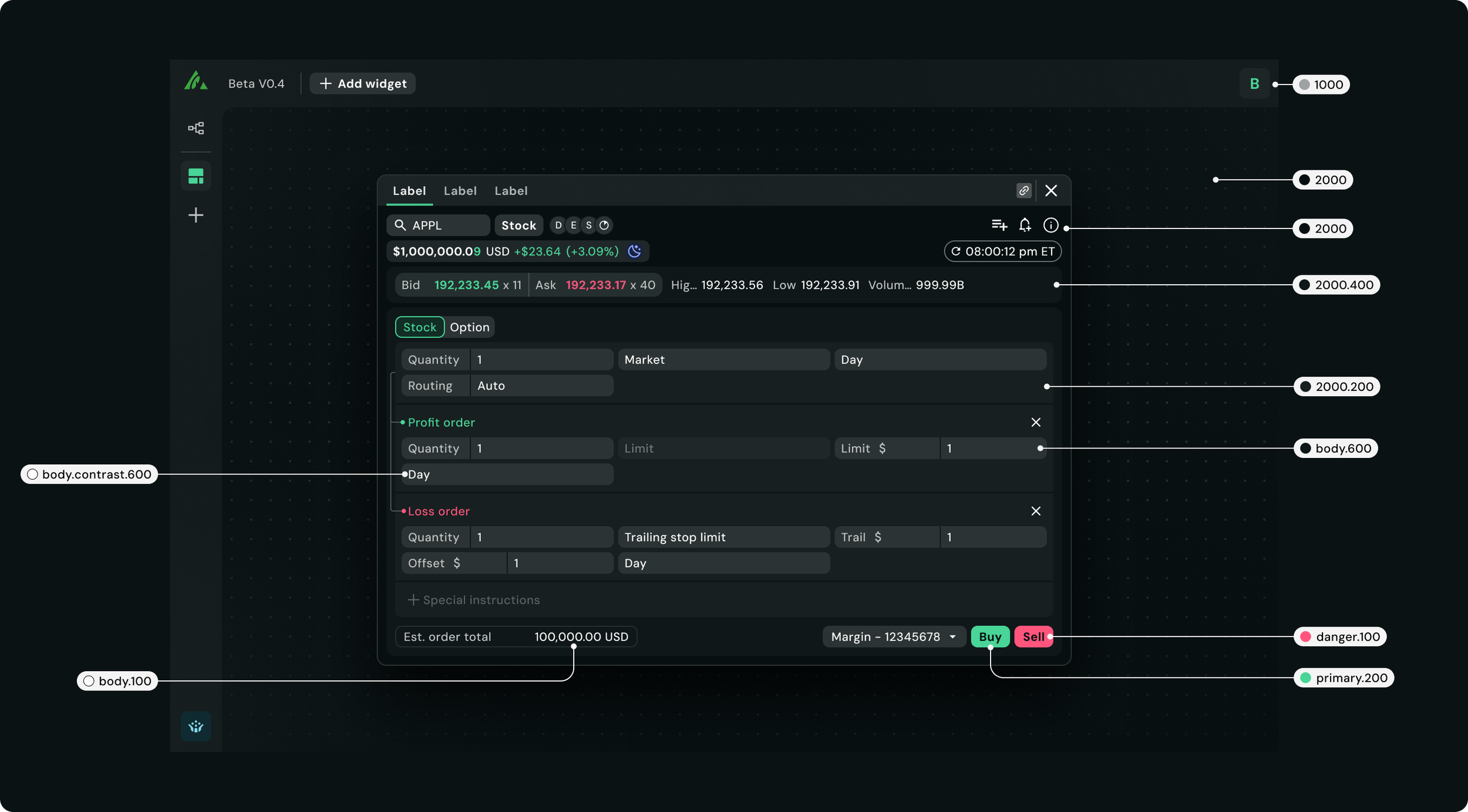Image resolution: width=1468 pixels, height=812 pixels.
Task: Remove the Profit order with its X
Action: [1036, 422]
